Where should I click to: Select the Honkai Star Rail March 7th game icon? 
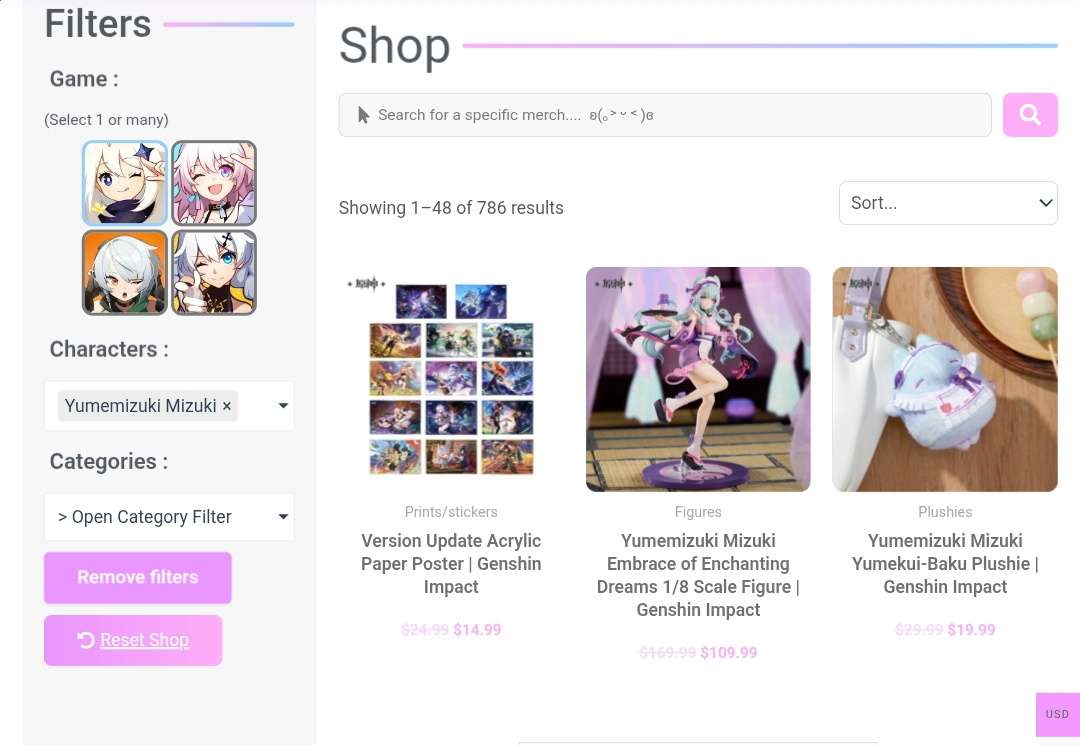[x=214, y=183]
